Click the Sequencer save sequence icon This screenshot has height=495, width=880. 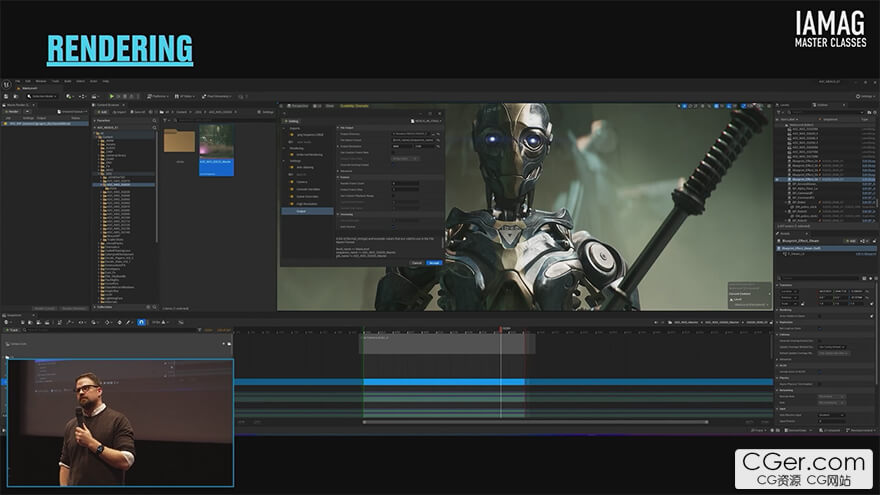coord(22,322)
